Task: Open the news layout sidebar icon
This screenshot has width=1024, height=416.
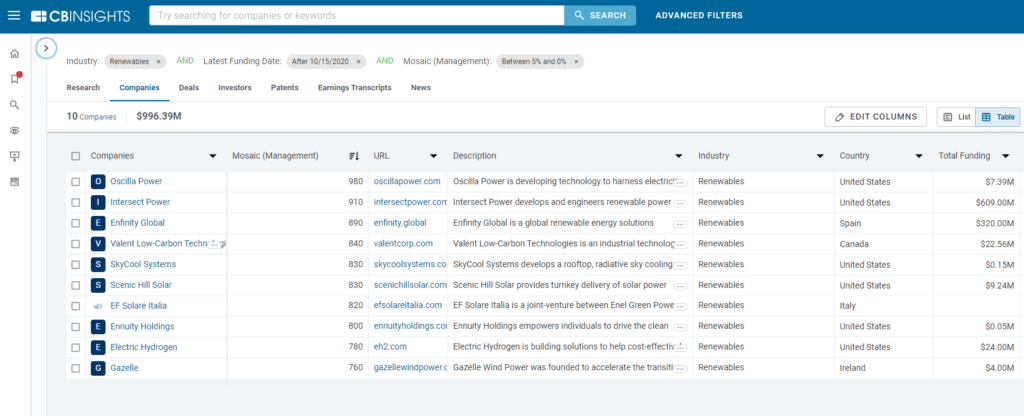Action: pyautogui.click(x=14, y=182)
